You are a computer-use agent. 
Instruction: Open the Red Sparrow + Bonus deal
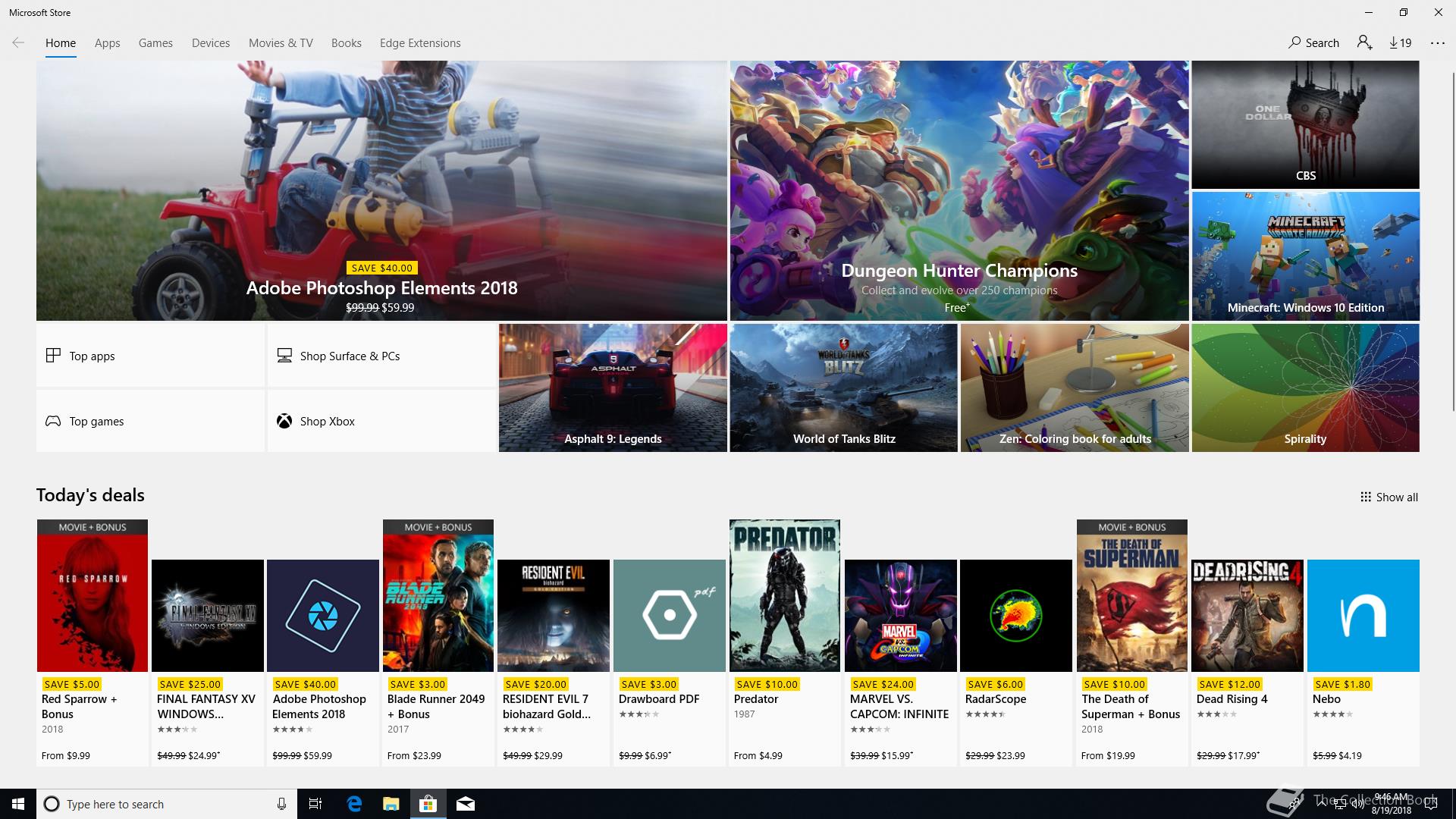pyautogui.click(x=93, y=642)
